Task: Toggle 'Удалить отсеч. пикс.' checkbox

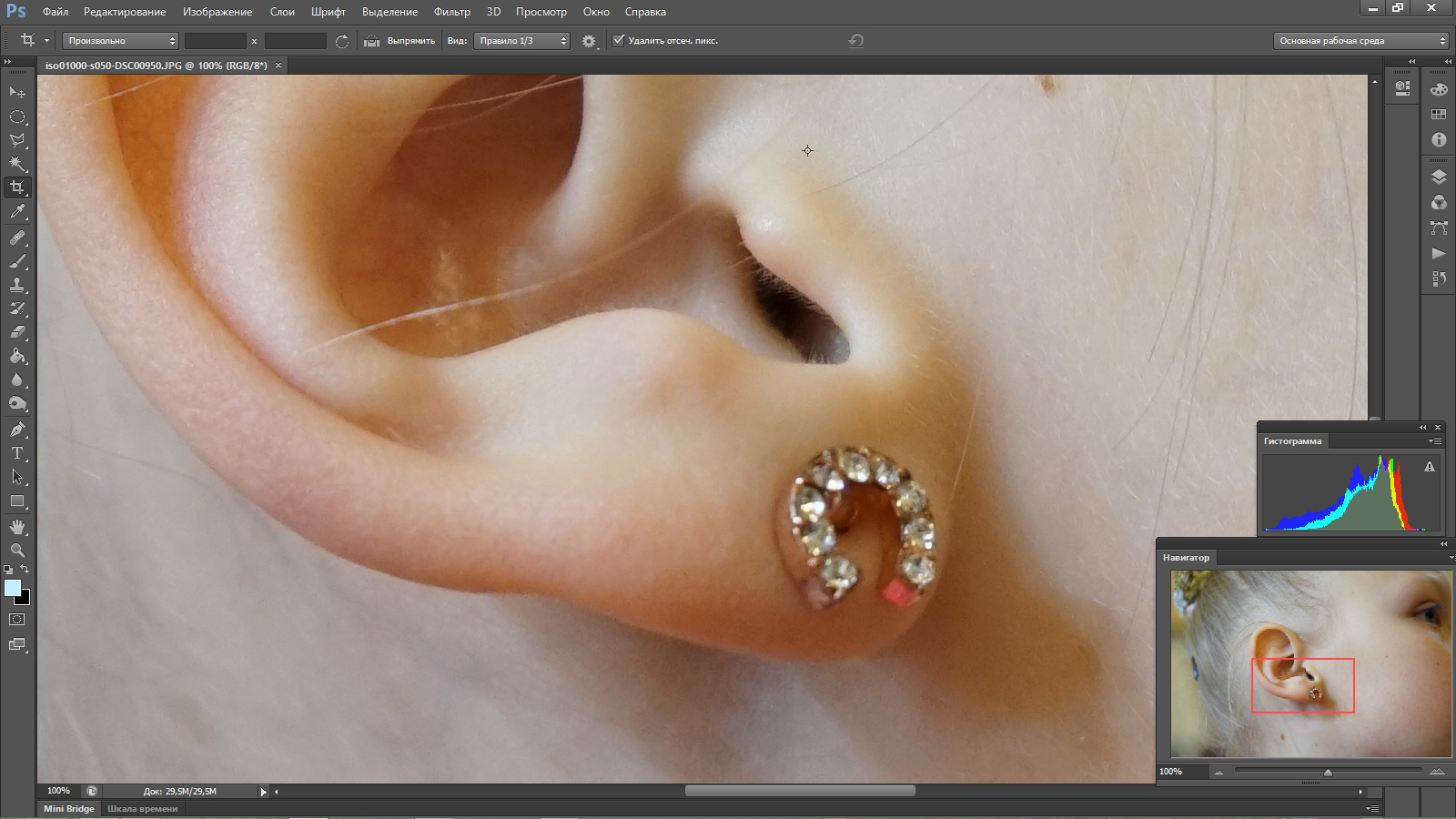Action: 619,40
